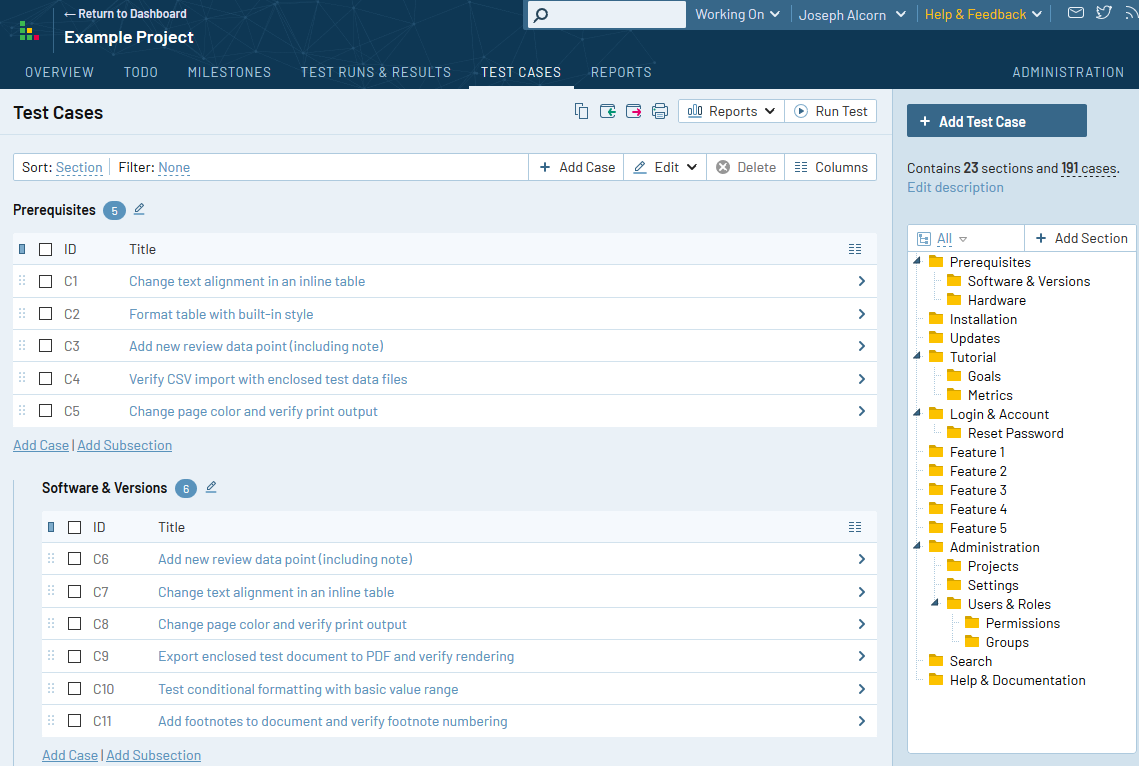Click the Edit description link
The width and height of the screenshot is (1139, 766).
(955, 187)
